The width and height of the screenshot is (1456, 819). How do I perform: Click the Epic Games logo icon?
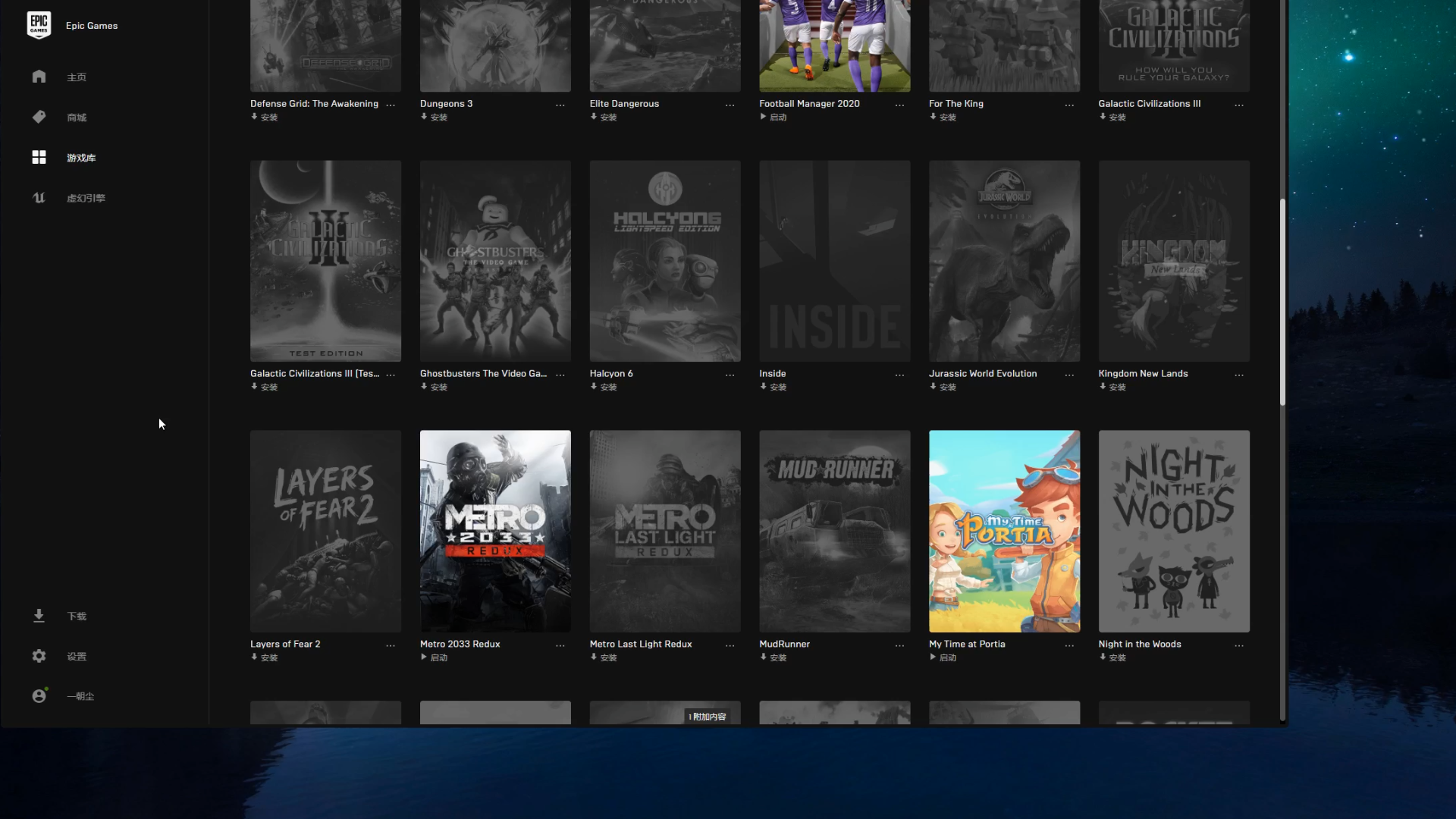click(39, 25)
